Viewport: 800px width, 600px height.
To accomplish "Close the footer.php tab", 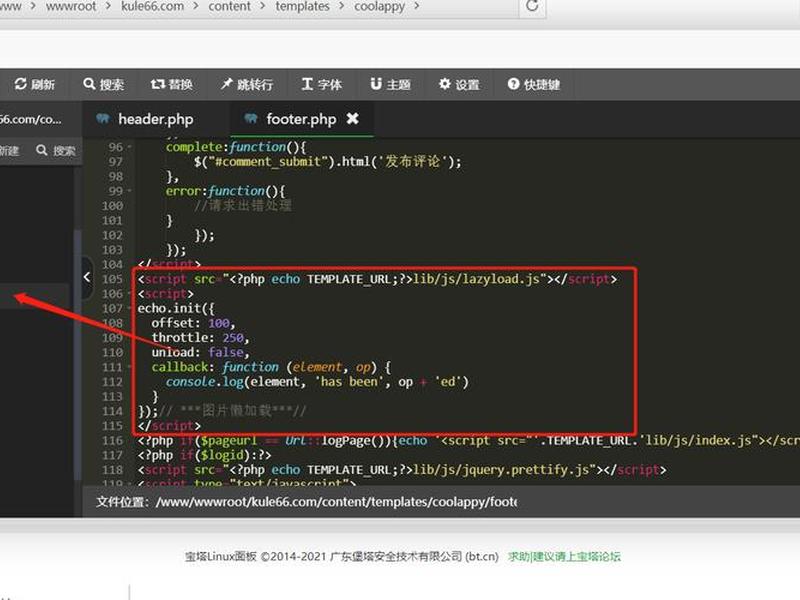I will (353, 119).
